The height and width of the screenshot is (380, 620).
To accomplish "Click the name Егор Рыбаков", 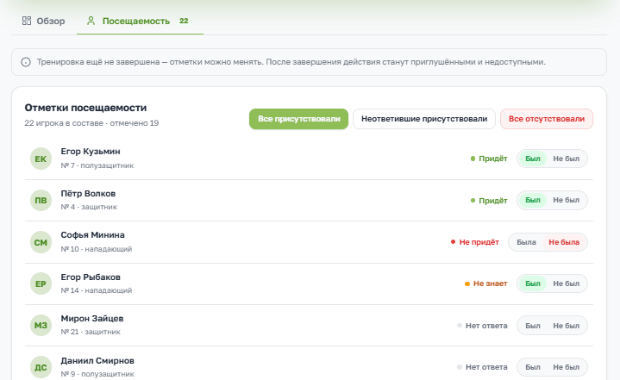I will pyautogui.click(x=90, y=277).
